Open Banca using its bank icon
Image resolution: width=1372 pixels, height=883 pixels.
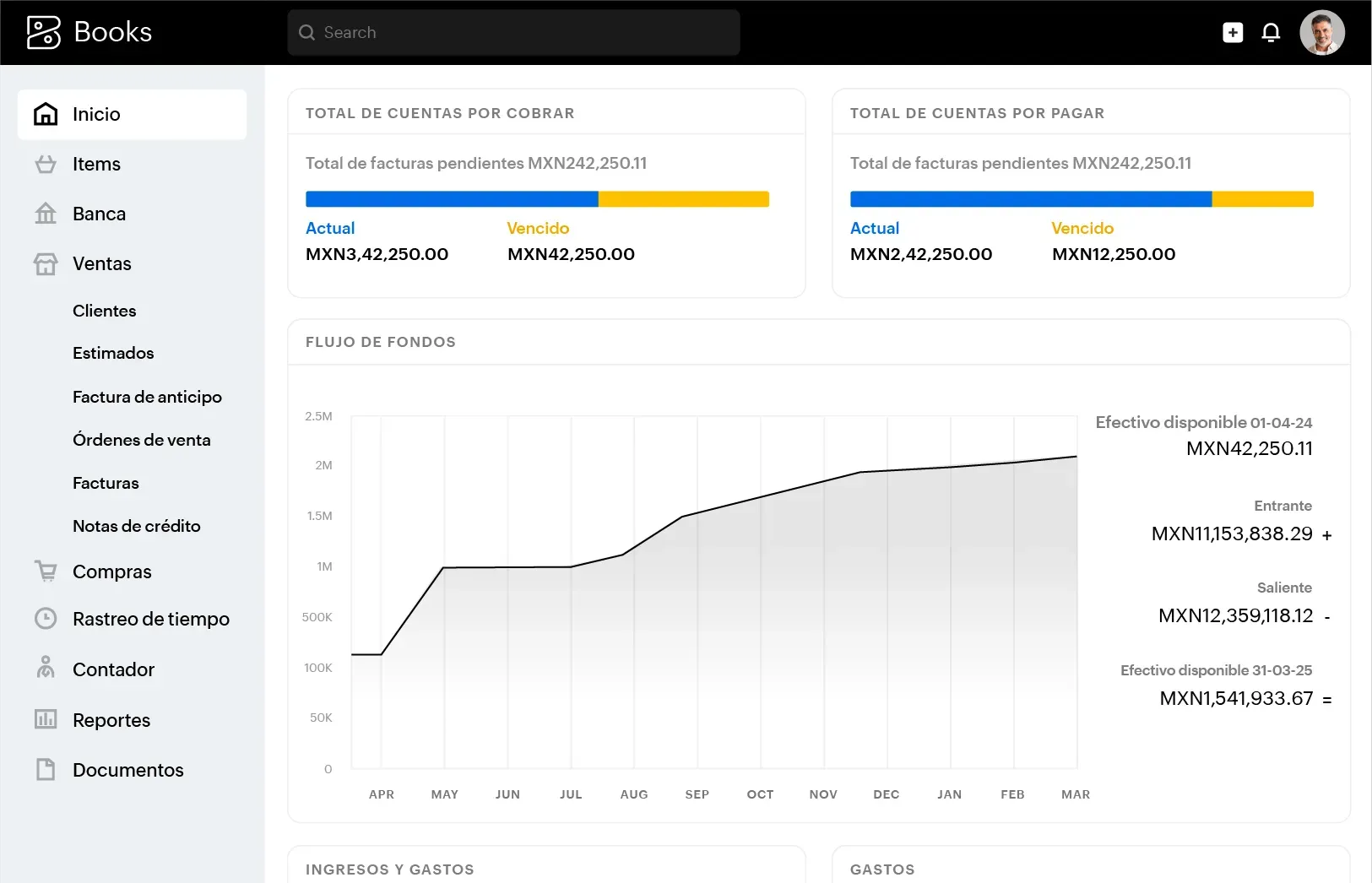(x=45, y=214)
